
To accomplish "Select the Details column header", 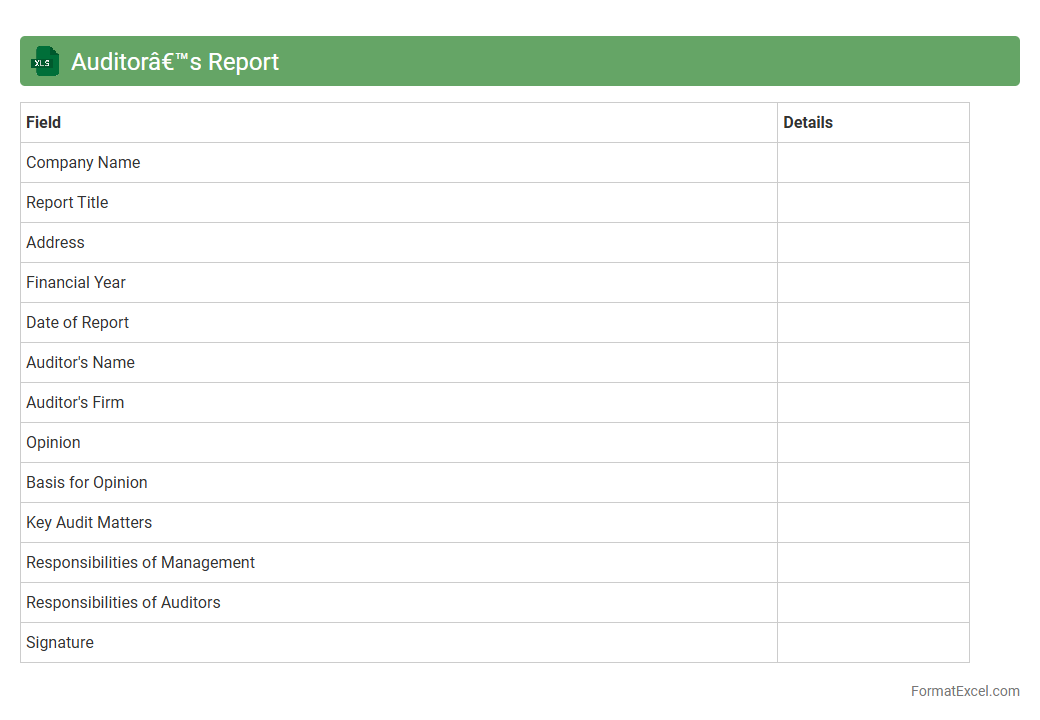I will [x=808, y=122].
